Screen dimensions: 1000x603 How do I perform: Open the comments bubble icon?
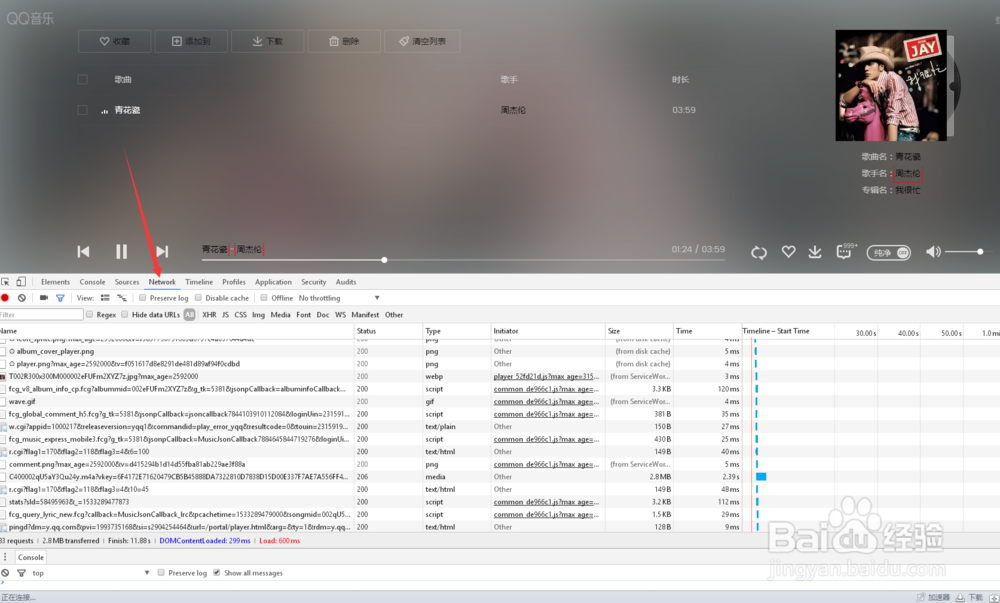[x=844, y=252]
